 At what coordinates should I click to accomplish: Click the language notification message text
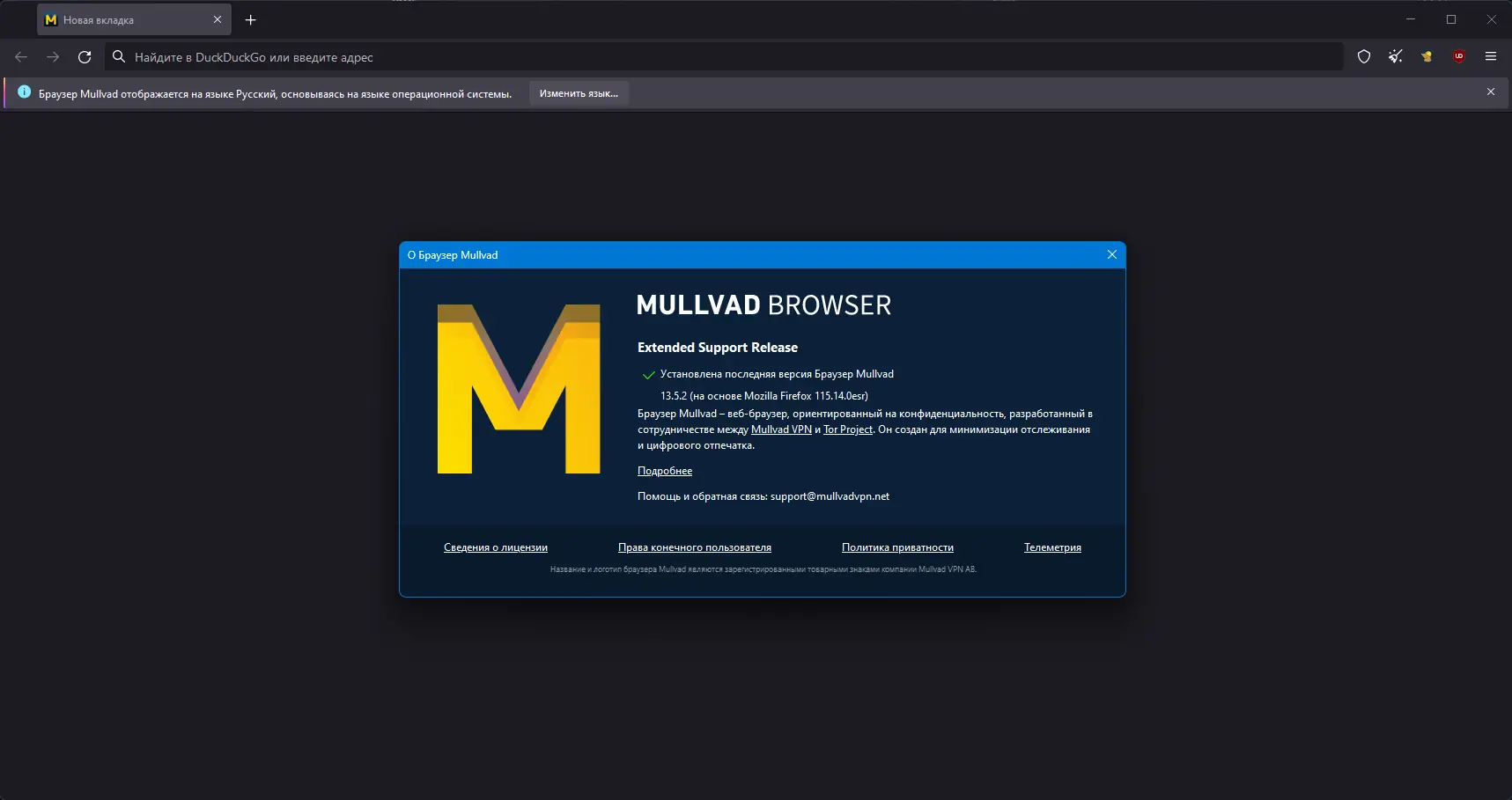275,94
